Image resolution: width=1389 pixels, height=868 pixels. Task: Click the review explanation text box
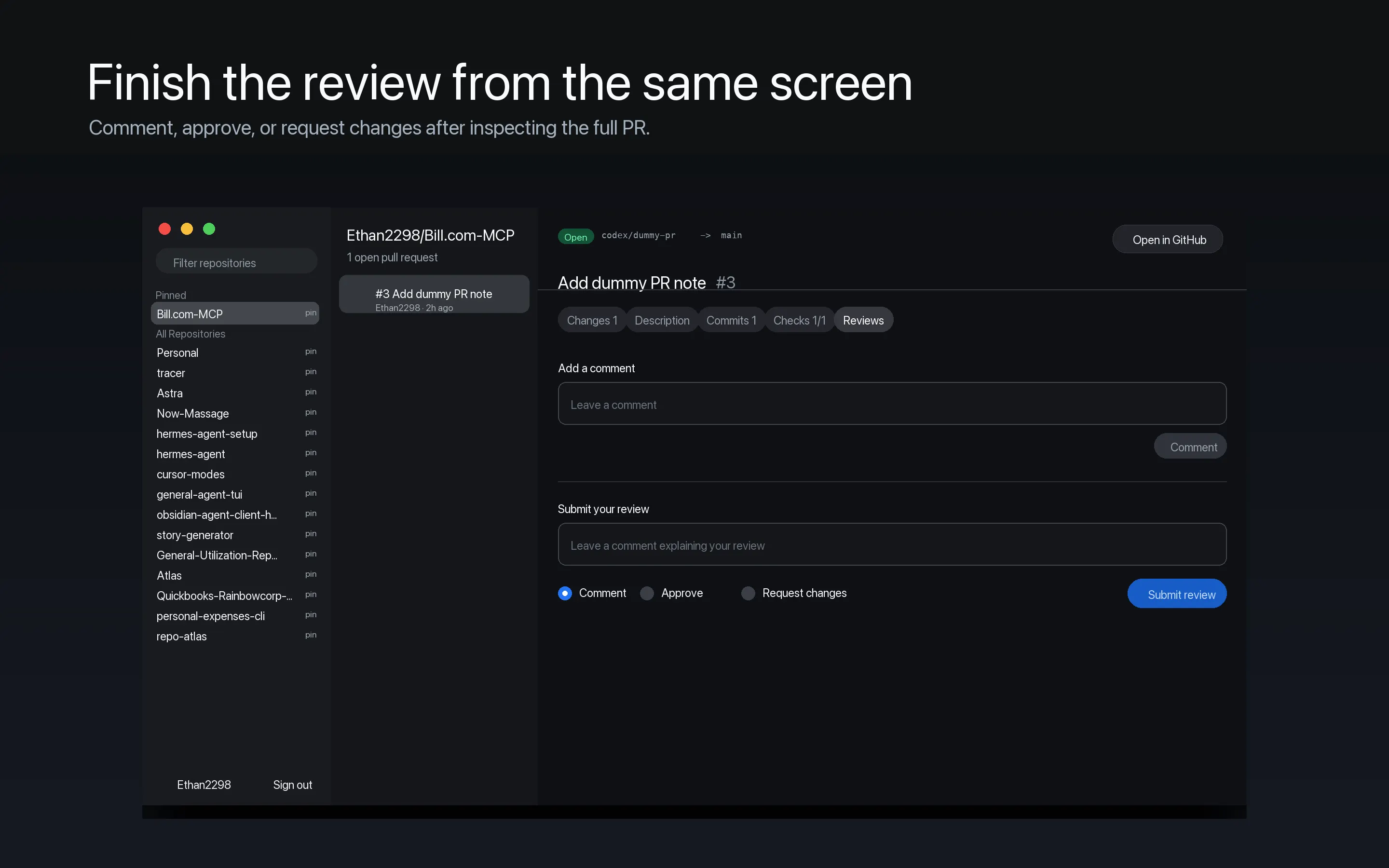coord(892,544)
